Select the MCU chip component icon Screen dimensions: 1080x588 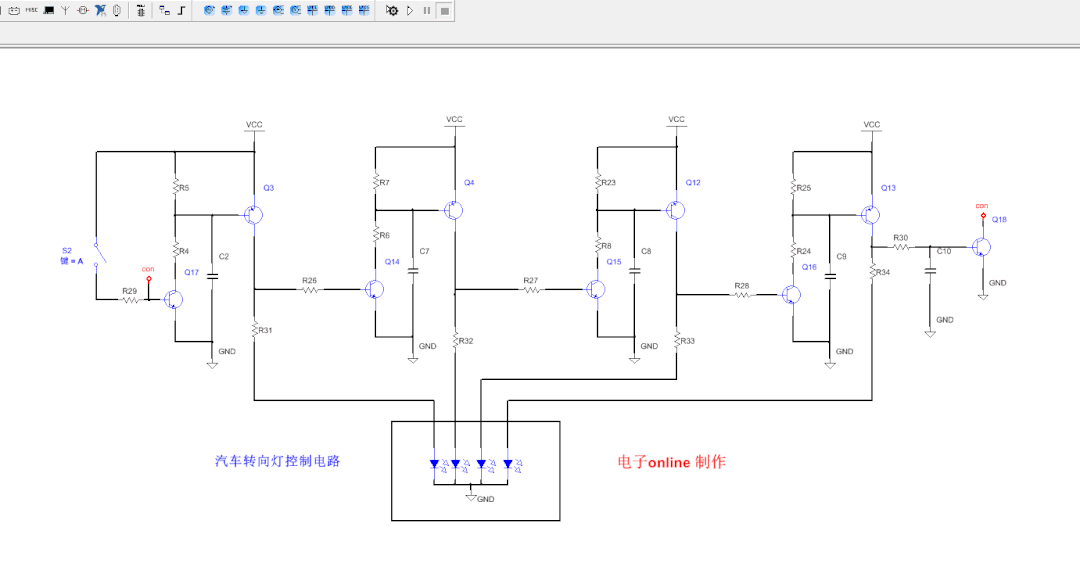pos(116,10)
